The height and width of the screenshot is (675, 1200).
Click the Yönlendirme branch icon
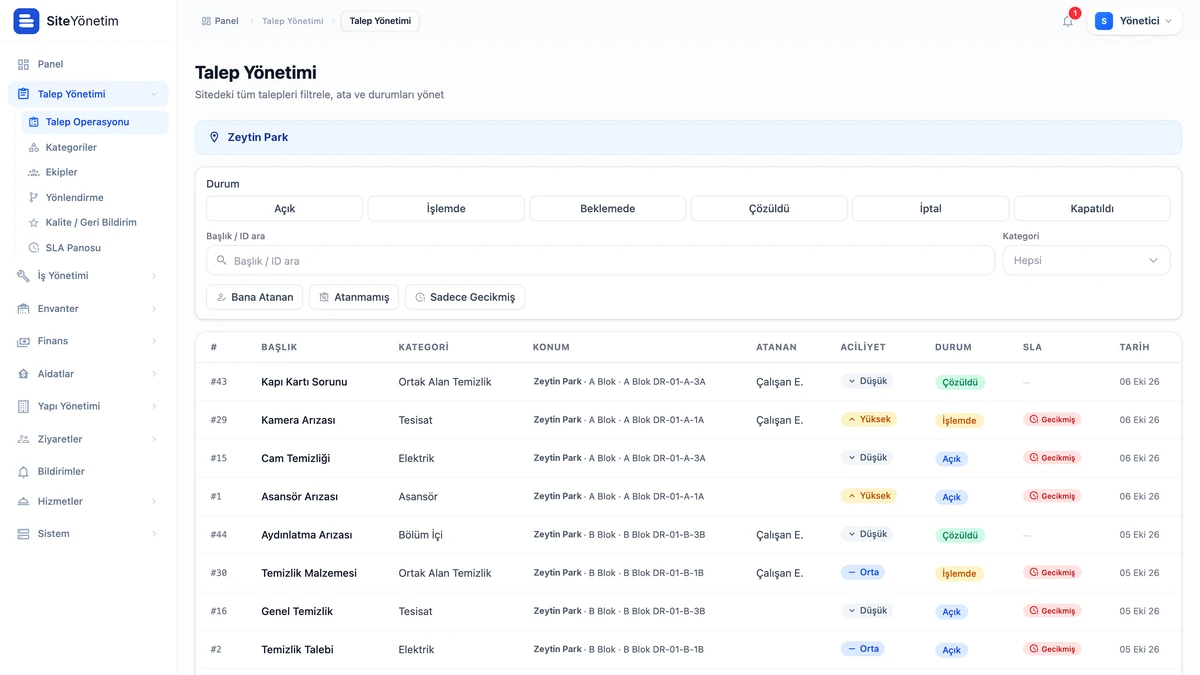(x=34, y=197)
